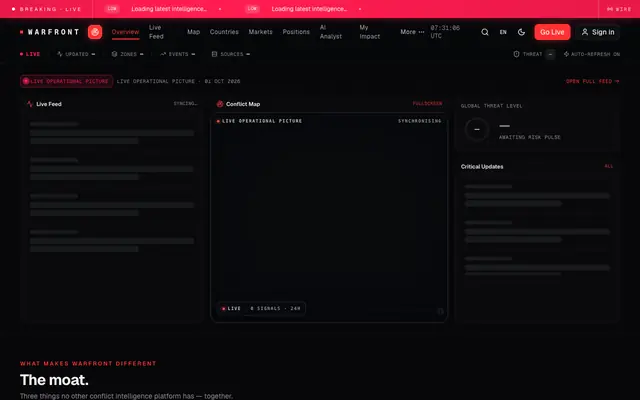Click the THREAT shield icon

(x=516, y=54)
